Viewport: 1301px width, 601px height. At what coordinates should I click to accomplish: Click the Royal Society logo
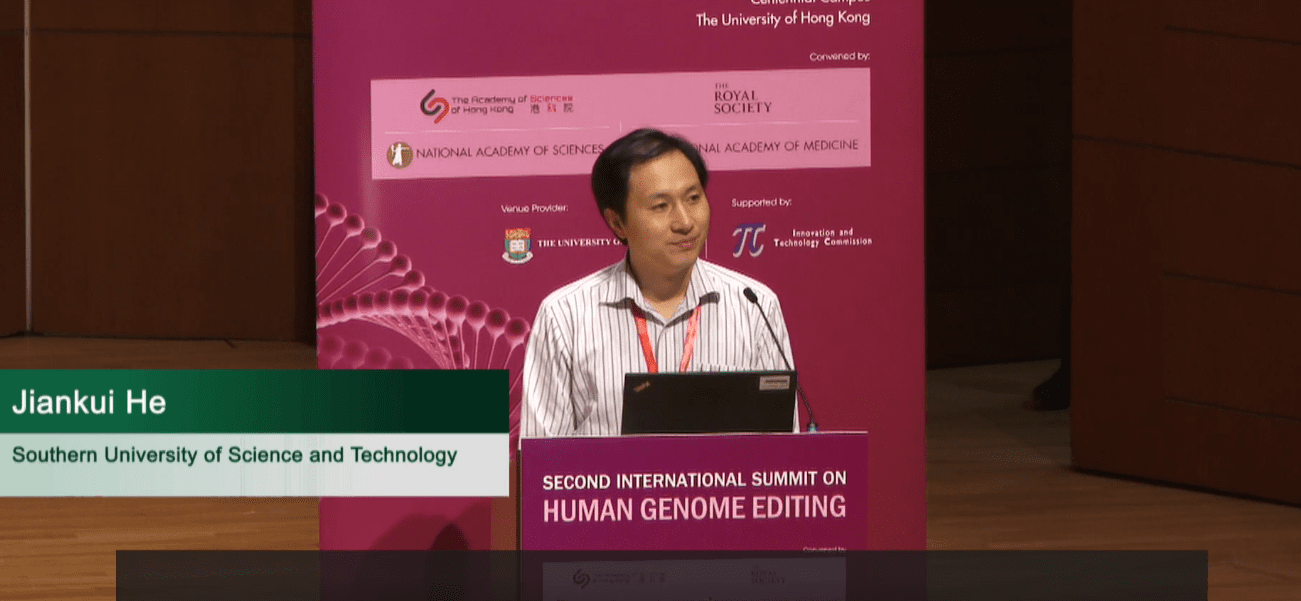point(742,99)
